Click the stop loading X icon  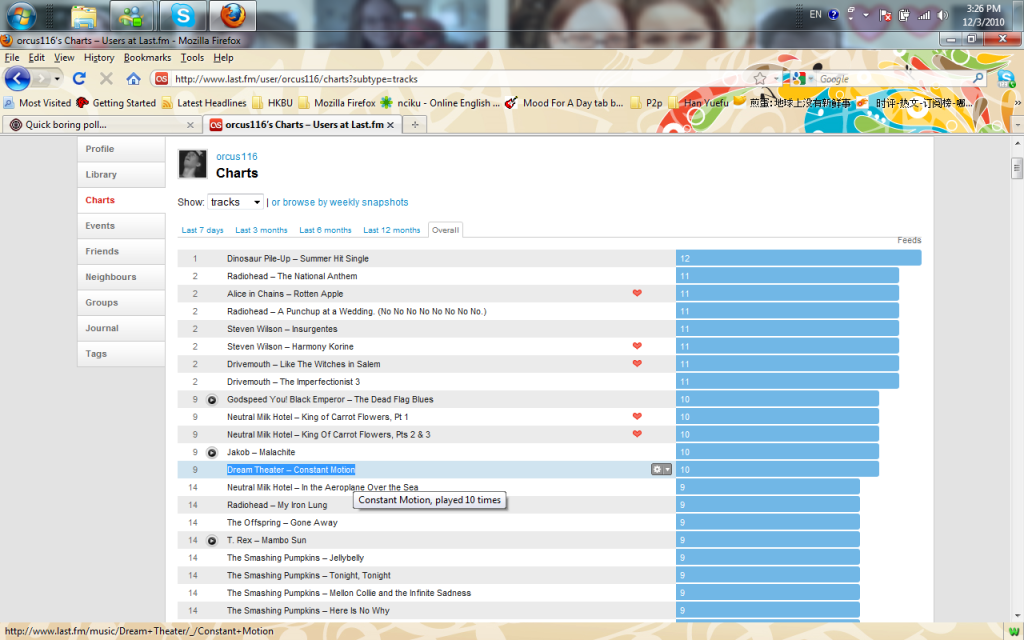(106, 79)
